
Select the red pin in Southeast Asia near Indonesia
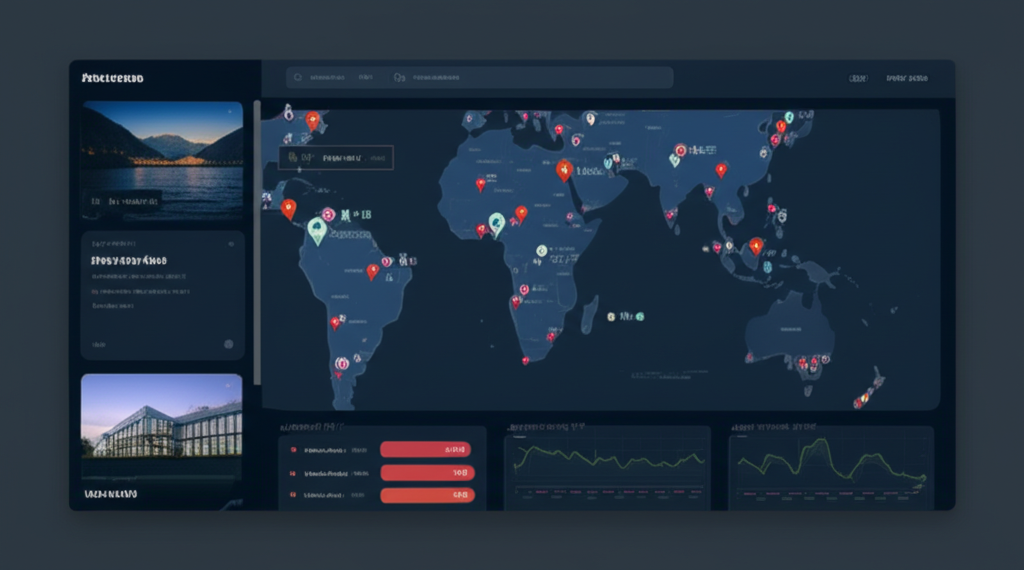click(756, 245)
